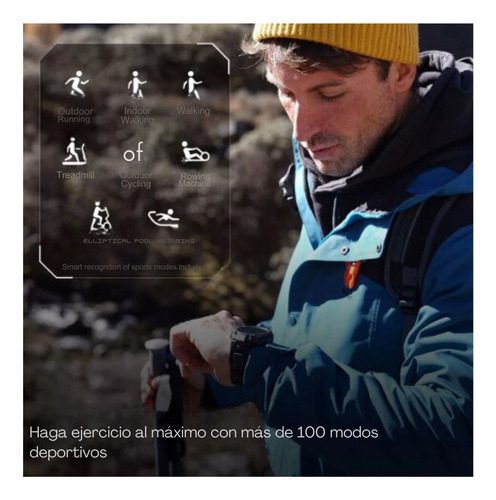Select the Outdoor Running figure icon
496x500 pixels.
pos(77,84)
